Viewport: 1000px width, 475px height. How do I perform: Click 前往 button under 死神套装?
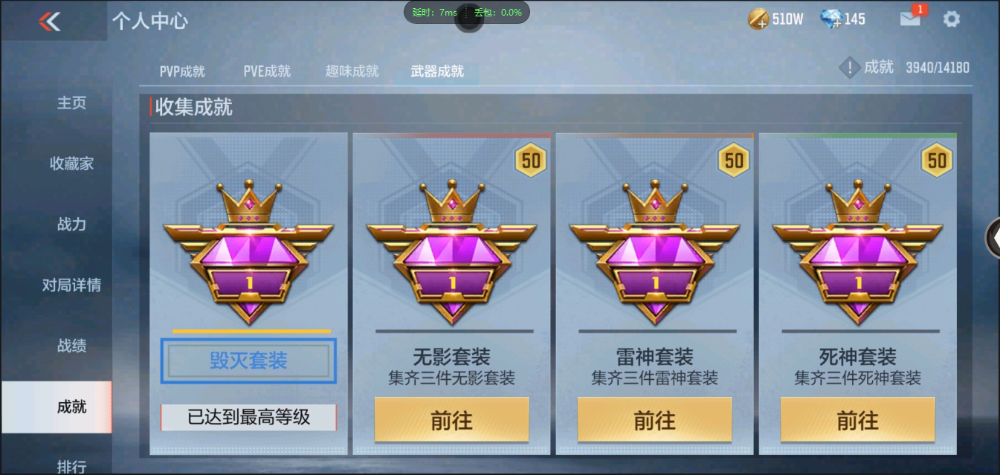tap(858, 420)
